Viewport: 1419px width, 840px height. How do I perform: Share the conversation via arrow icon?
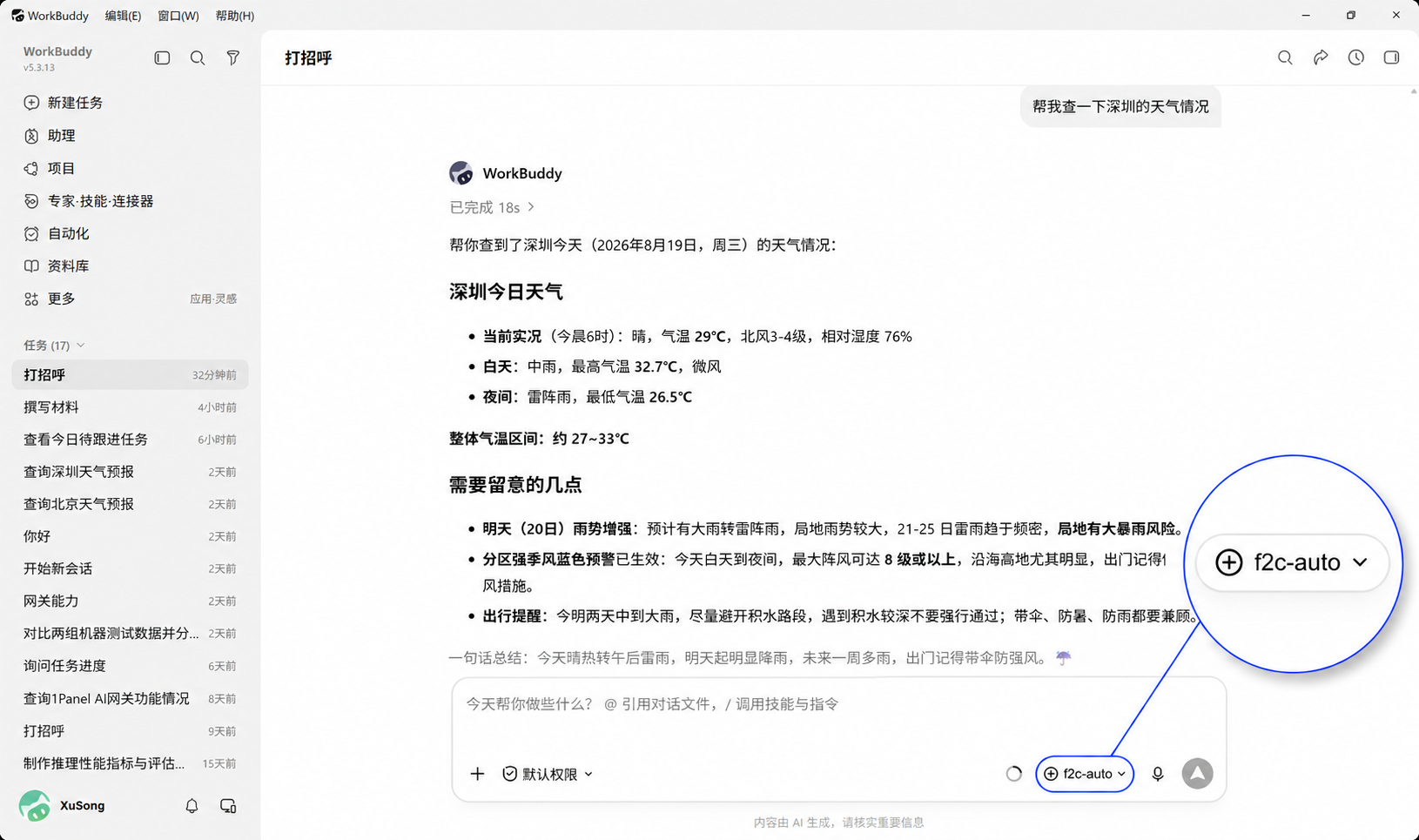pos(1321,57)
